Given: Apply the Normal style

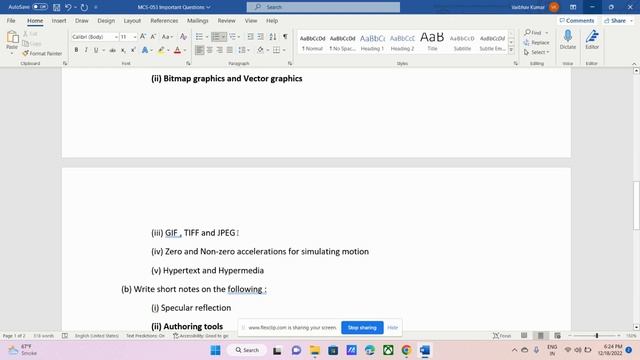Looking at the screenshot, I should 312,42.
